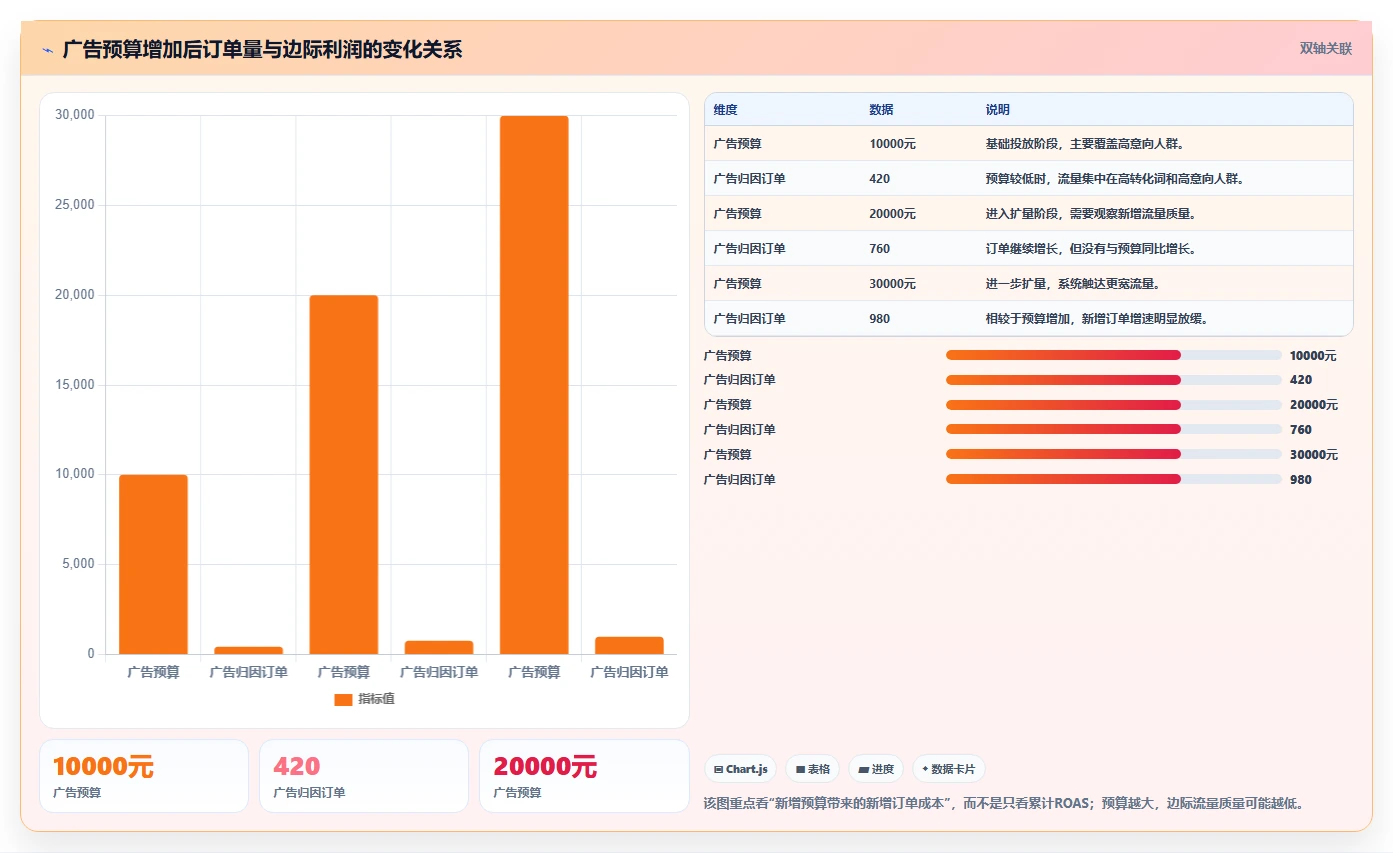
Task: Click the 进度 chip
Action: point(875,769)
